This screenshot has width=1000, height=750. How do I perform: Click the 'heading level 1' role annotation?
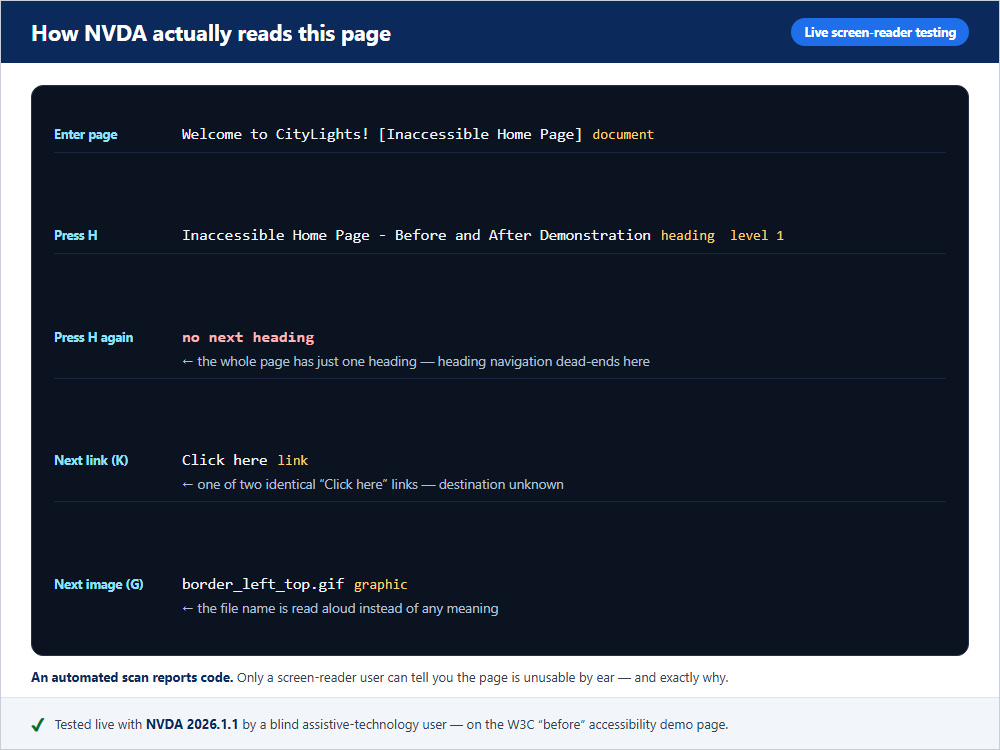722,235
